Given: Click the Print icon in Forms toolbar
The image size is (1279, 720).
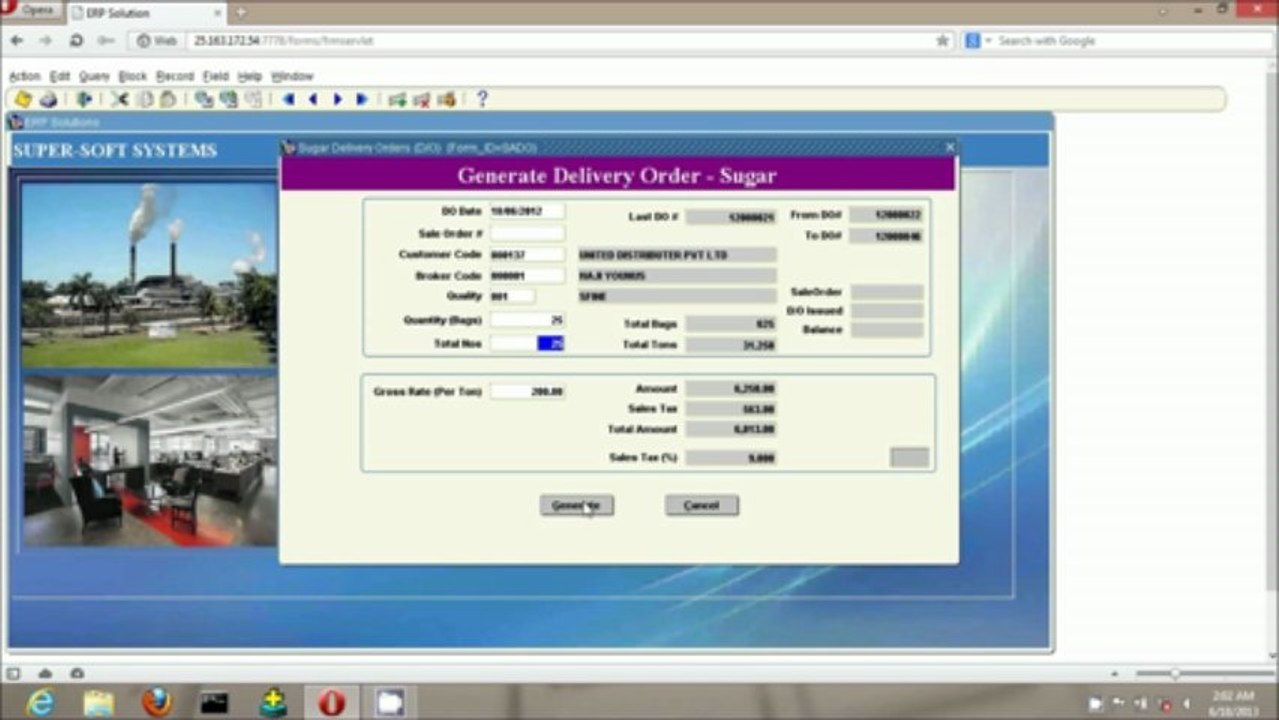Looking at the screenshot, I should coord(48,99).
